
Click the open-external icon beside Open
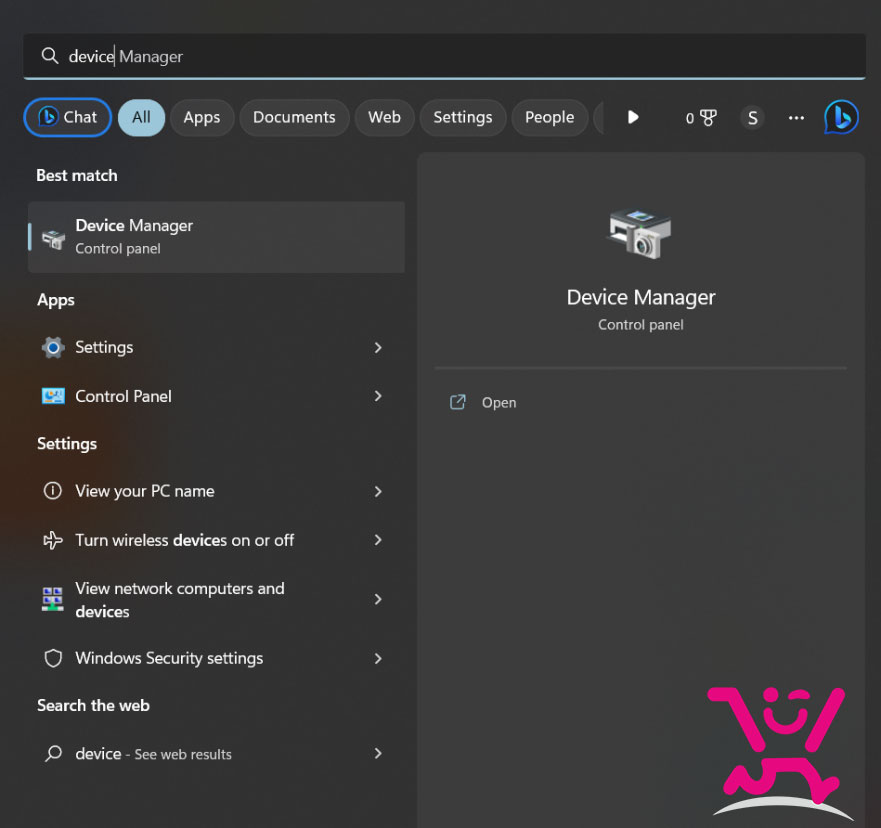pos(457,402)
